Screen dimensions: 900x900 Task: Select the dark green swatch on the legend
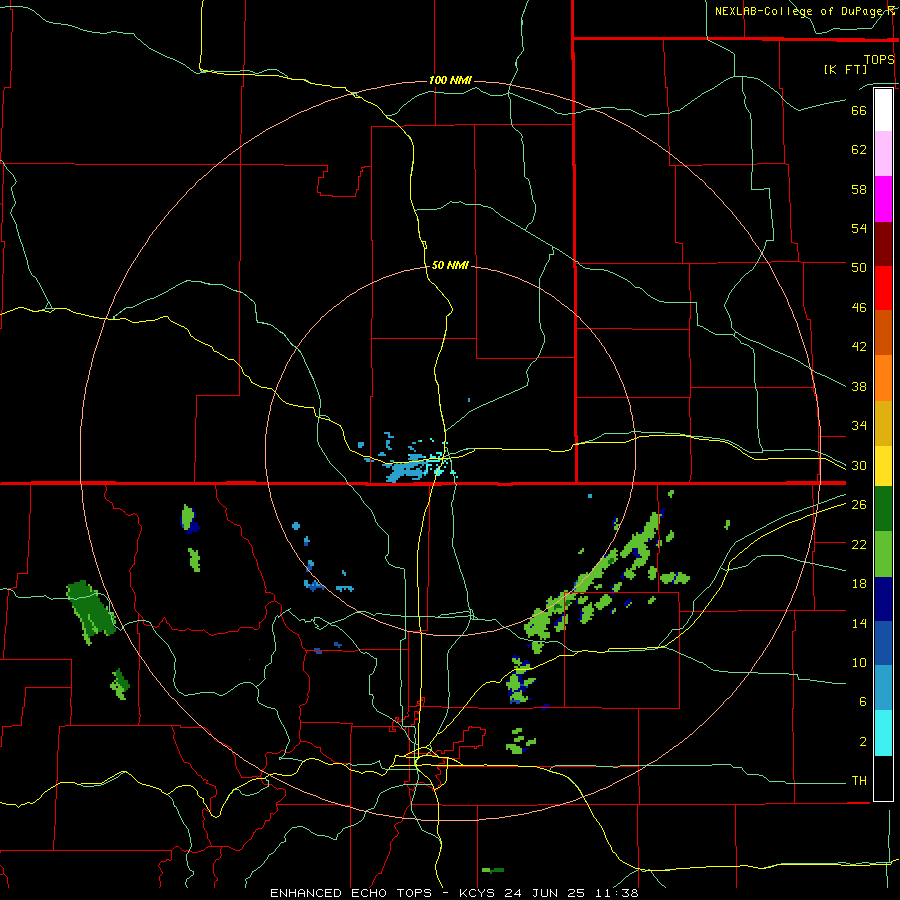(x=883, y=509)
